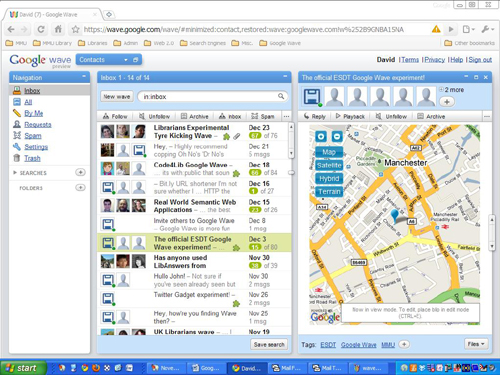Click the Playback toolbar button
500x375 pixels.
(x=350, y=116)
